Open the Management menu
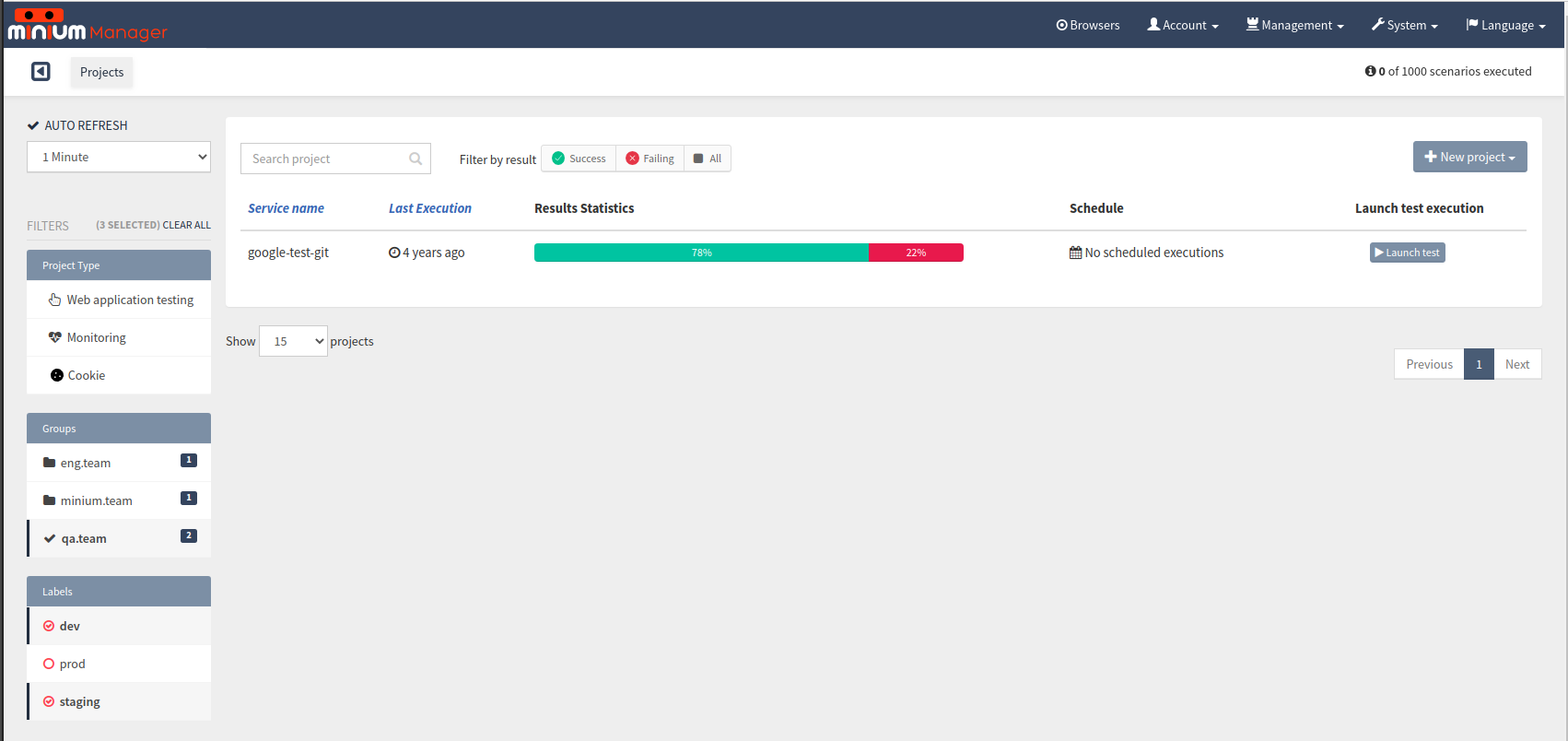Image resolution: width=1568 pixels, height=741 pixels. pyautogui.click(x=1294, y=25)
